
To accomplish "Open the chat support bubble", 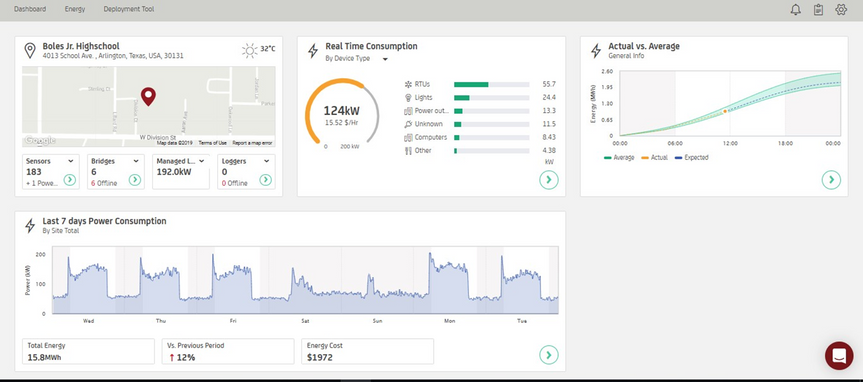I will (839, 355).
